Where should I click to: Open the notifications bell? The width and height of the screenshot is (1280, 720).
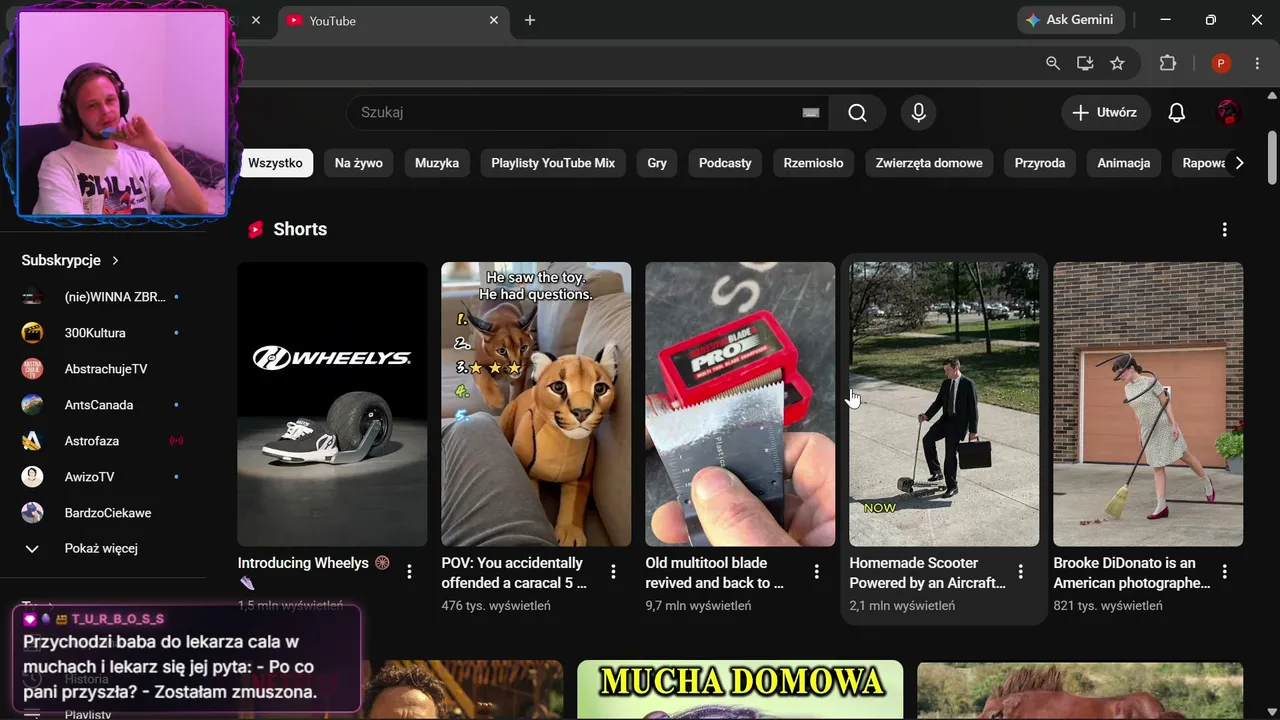(1177, 113)
